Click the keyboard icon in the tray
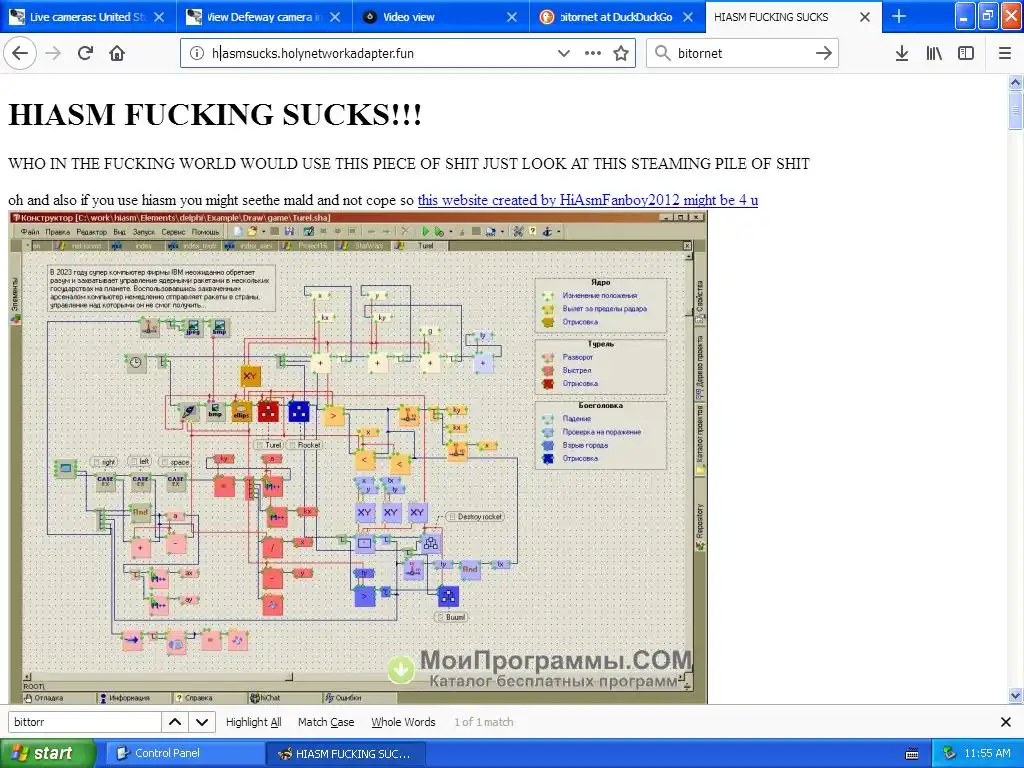 click(x=912, y=754)
